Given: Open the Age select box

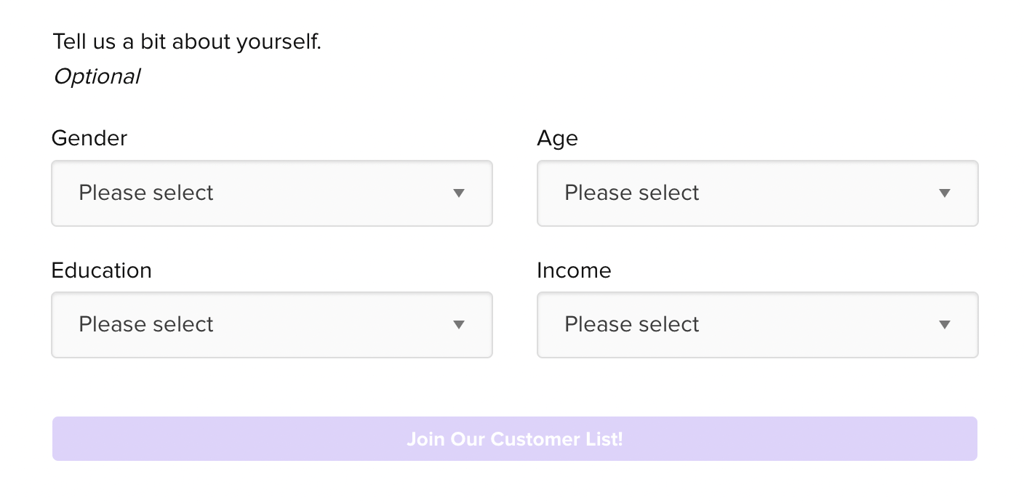Looking at the screenshot, I should click(x=757, y=193).
